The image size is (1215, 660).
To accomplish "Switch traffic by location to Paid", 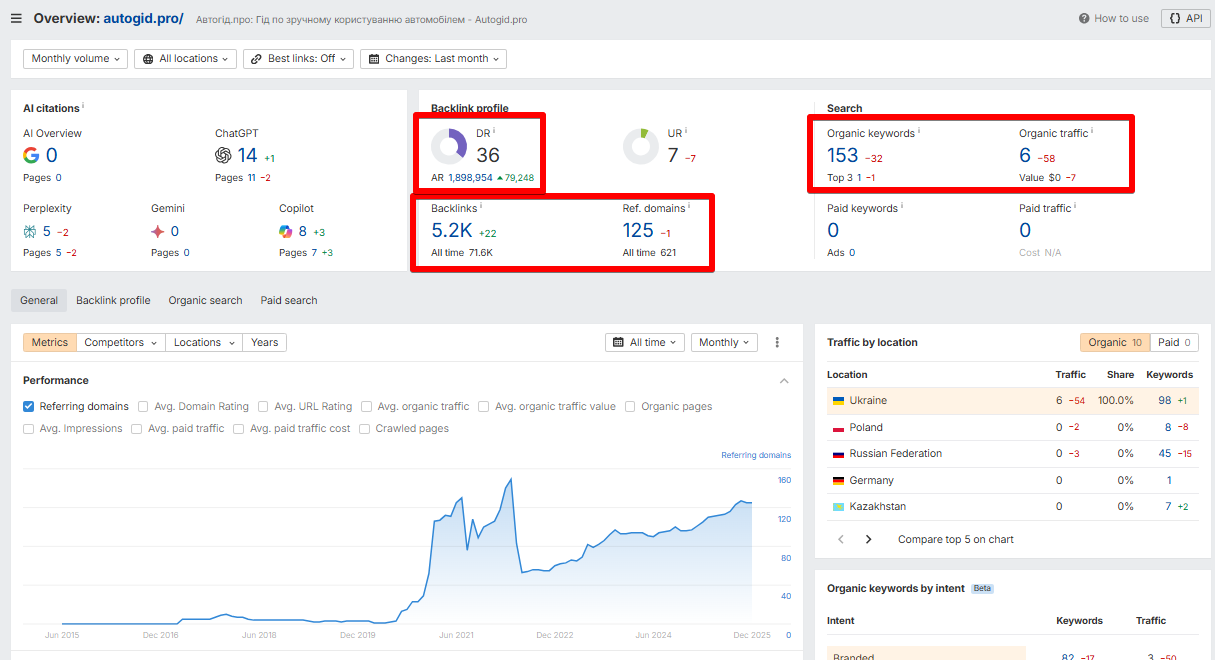I will [x=1174, y=342].
